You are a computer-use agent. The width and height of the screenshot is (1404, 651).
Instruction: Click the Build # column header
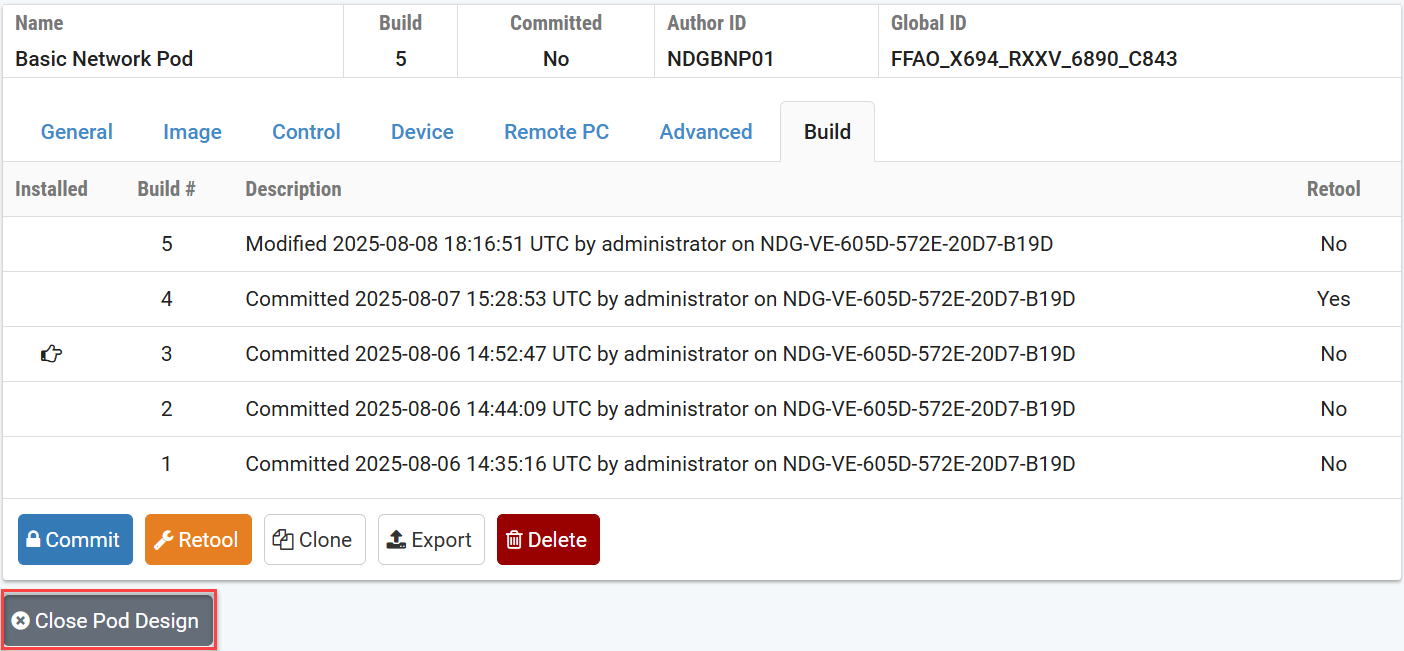click(x=166, y=189)
